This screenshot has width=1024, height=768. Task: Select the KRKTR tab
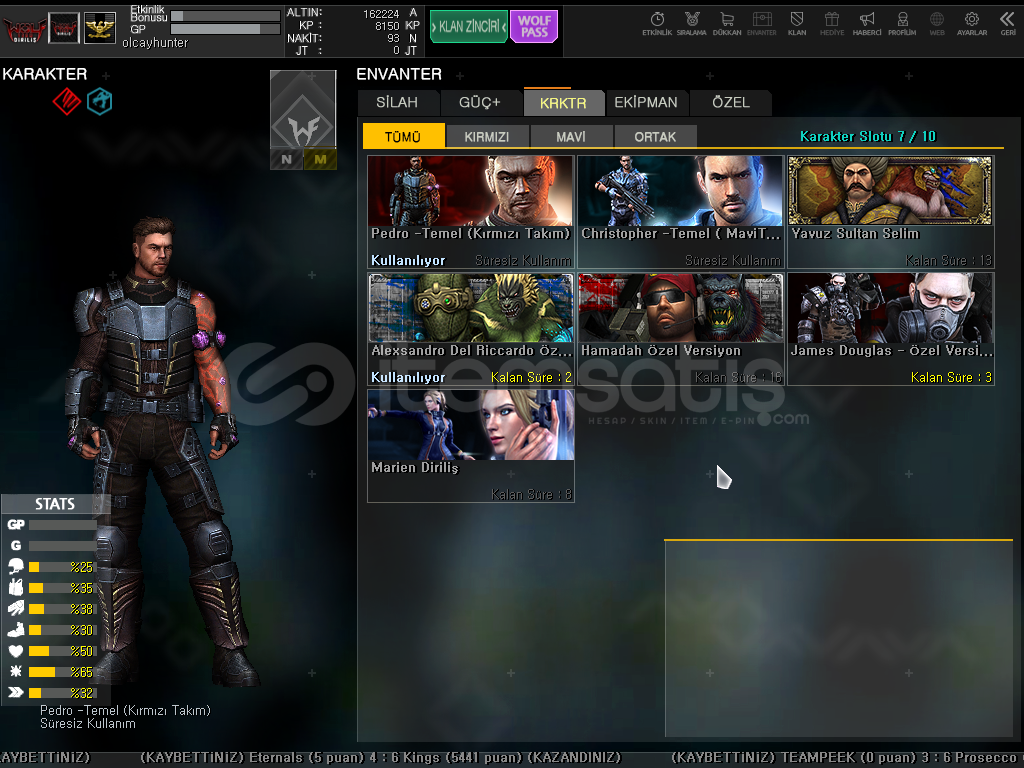tap(563, 103)
